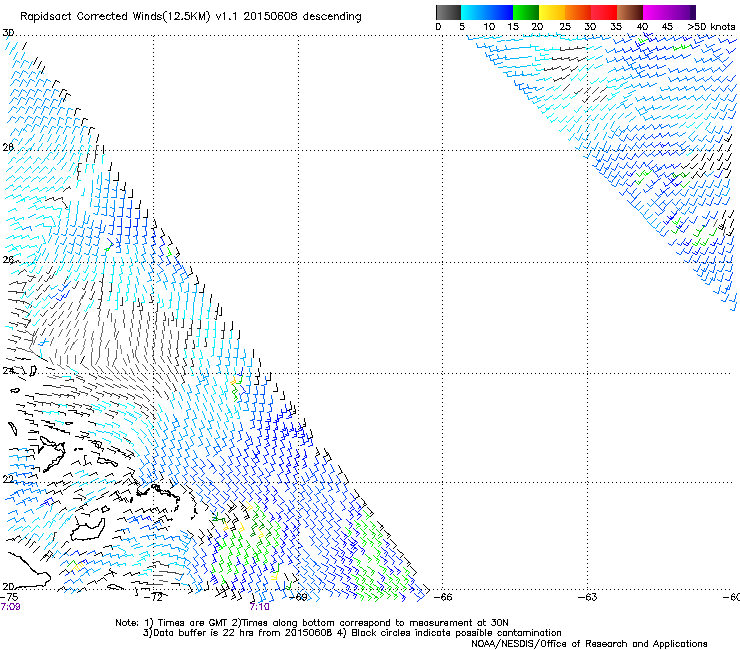Click the longitude label '-72'
This screenshot has height=650, width=740.
[x=154, y=597]
